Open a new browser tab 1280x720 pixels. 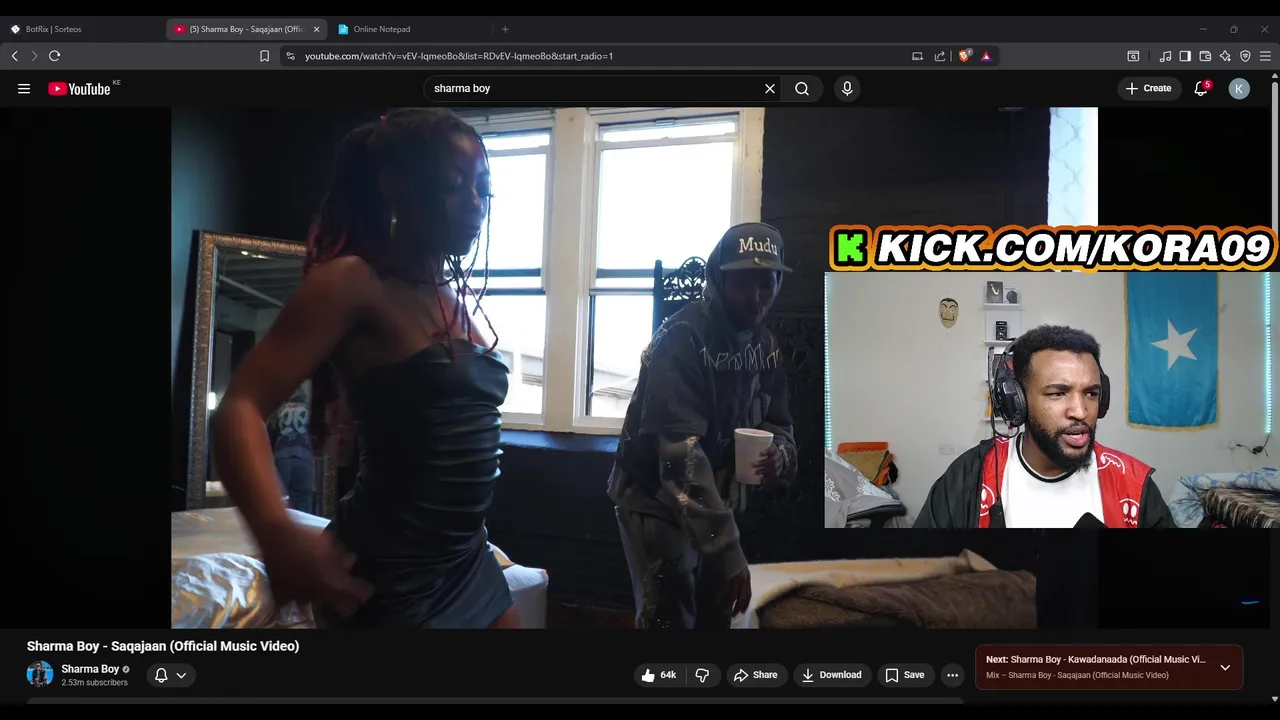[505, 29]
